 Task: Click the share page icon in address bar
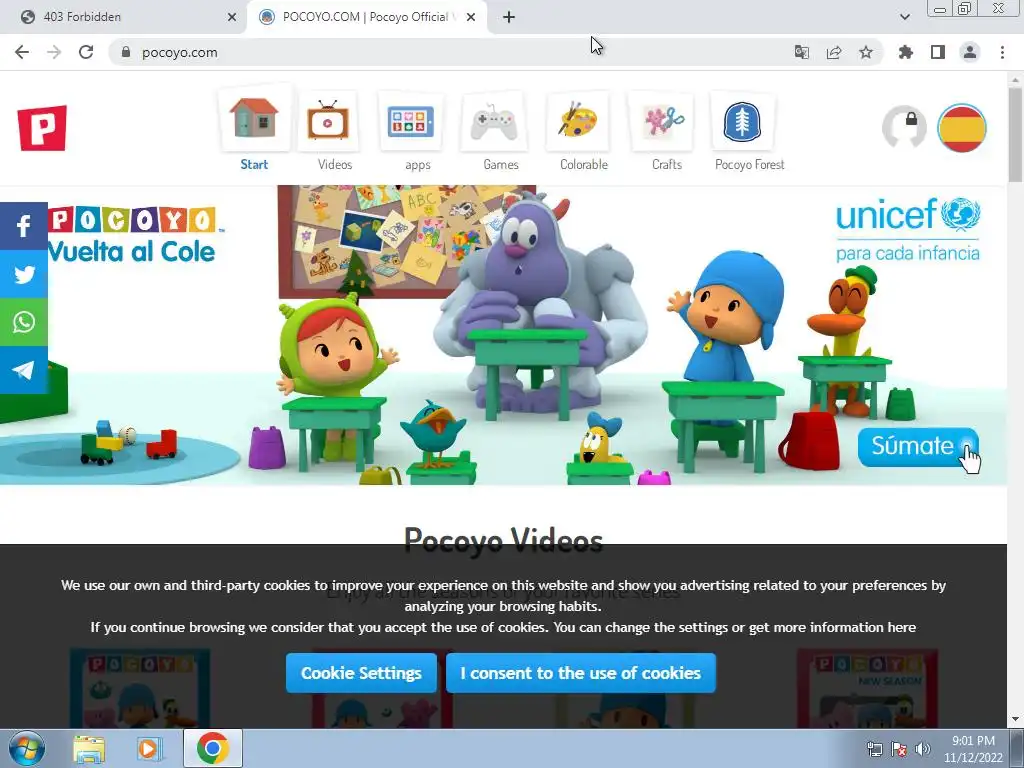click(834, 52)
